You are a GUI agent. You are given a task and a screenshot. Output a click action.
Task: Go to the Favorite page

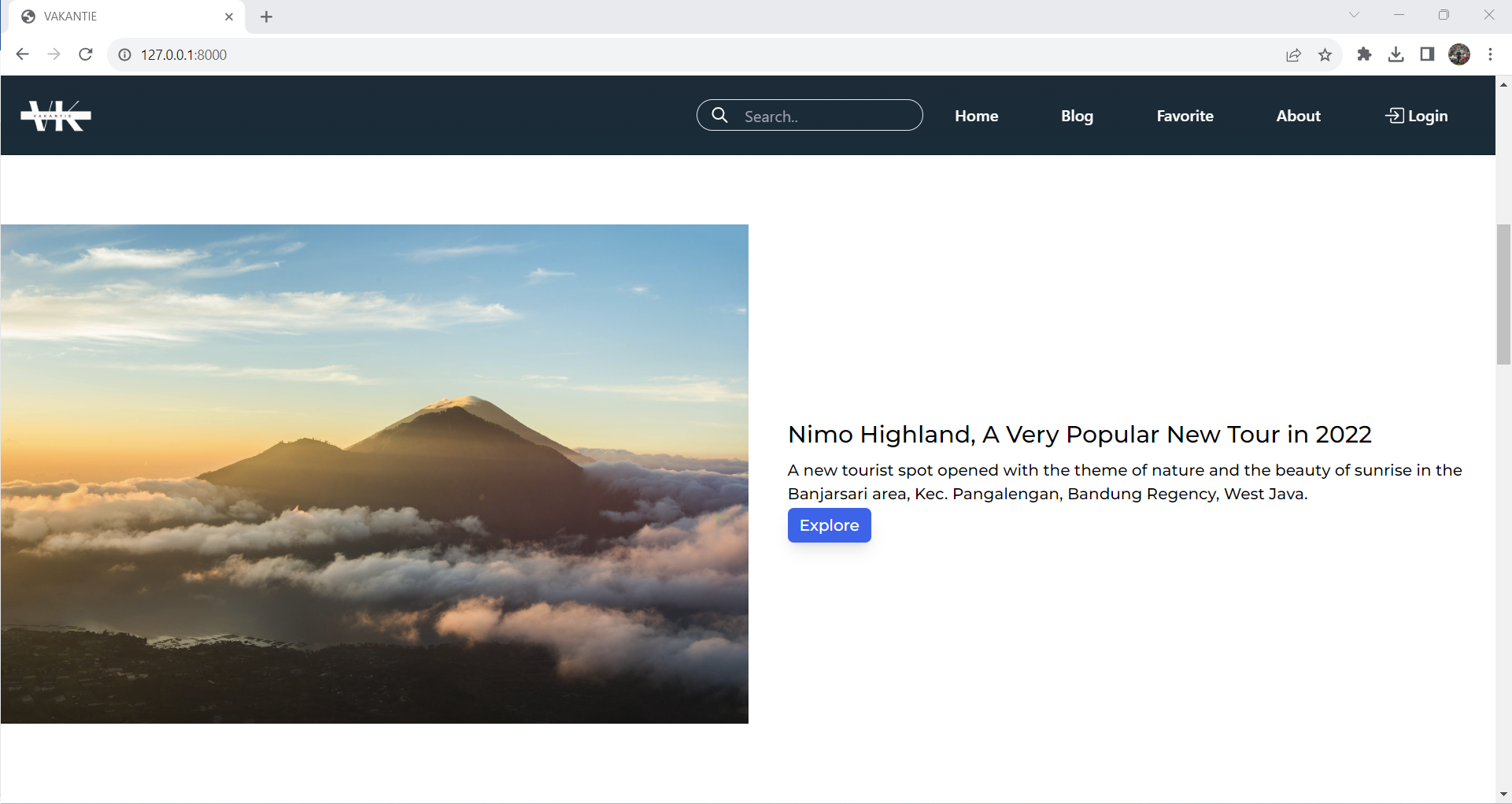(x=1185, y=116)
